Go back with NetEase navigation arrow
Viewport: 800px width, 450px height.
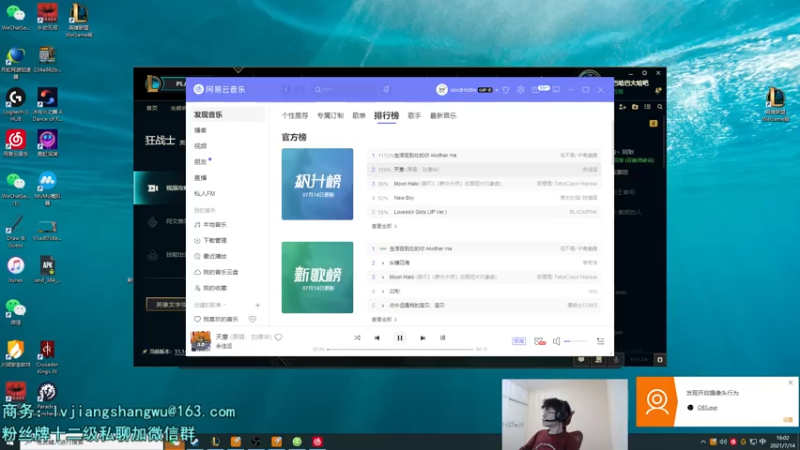coord(286,89)
